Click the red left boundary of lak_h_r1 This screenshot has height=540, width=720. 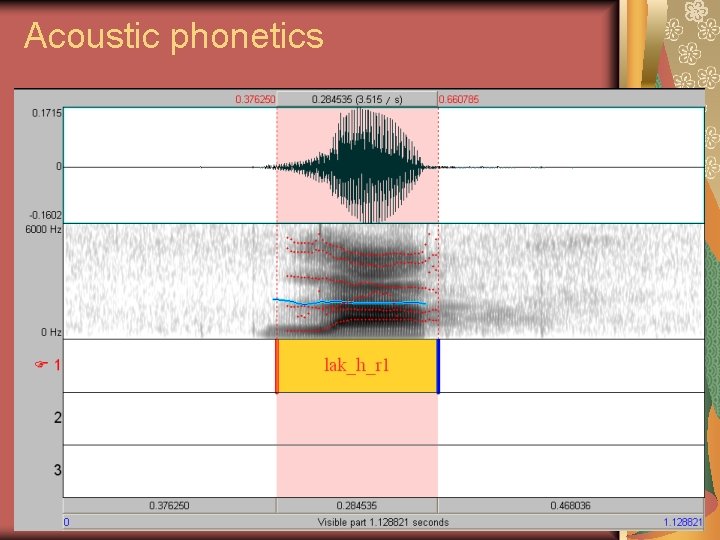click(x=277, y=366)
